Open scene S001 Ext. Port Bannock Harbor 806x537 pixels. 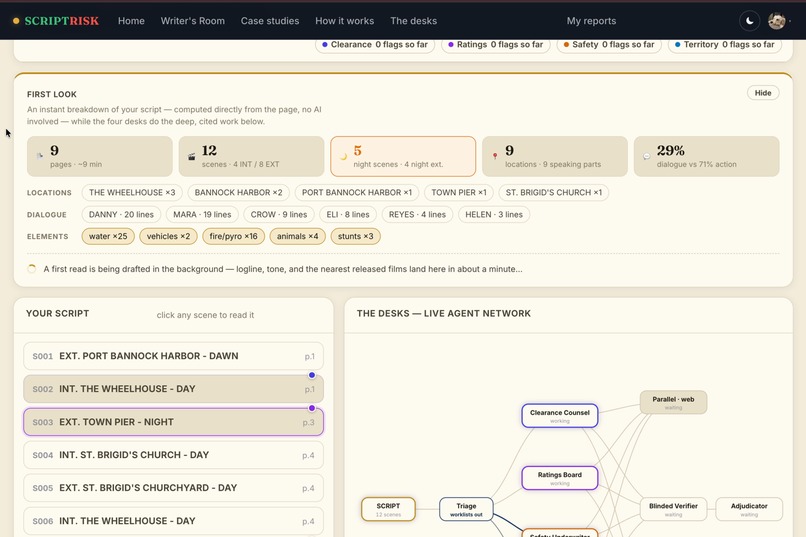point(173,356)
